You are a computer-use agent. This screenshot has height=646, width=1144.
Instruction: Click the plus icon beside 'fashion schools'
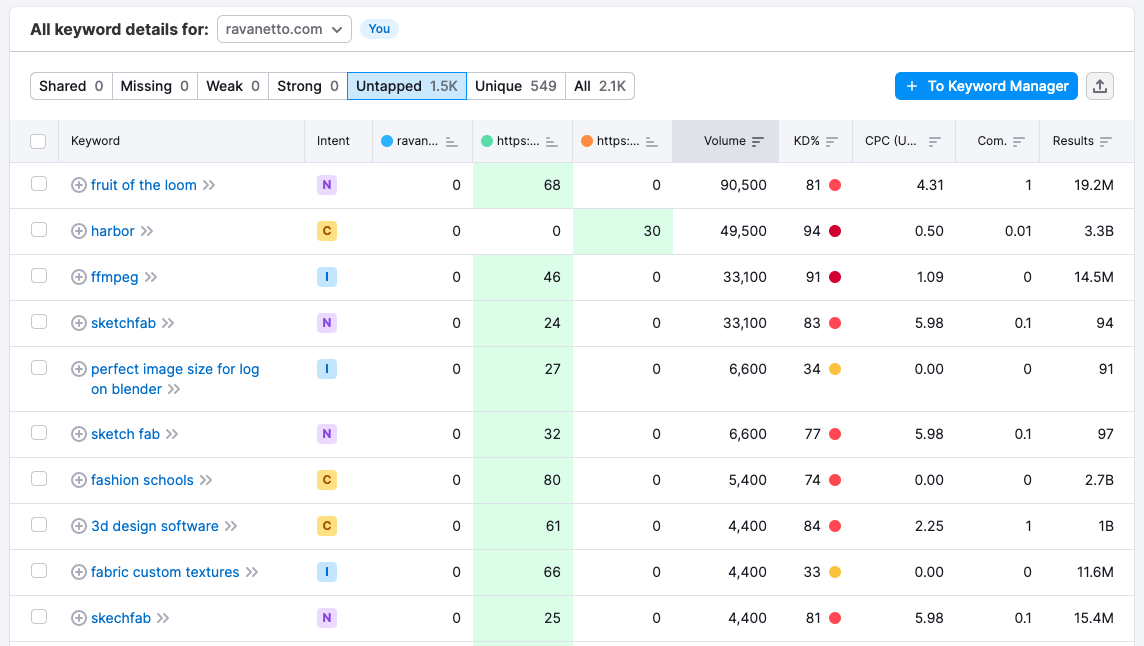coord(79,480)
